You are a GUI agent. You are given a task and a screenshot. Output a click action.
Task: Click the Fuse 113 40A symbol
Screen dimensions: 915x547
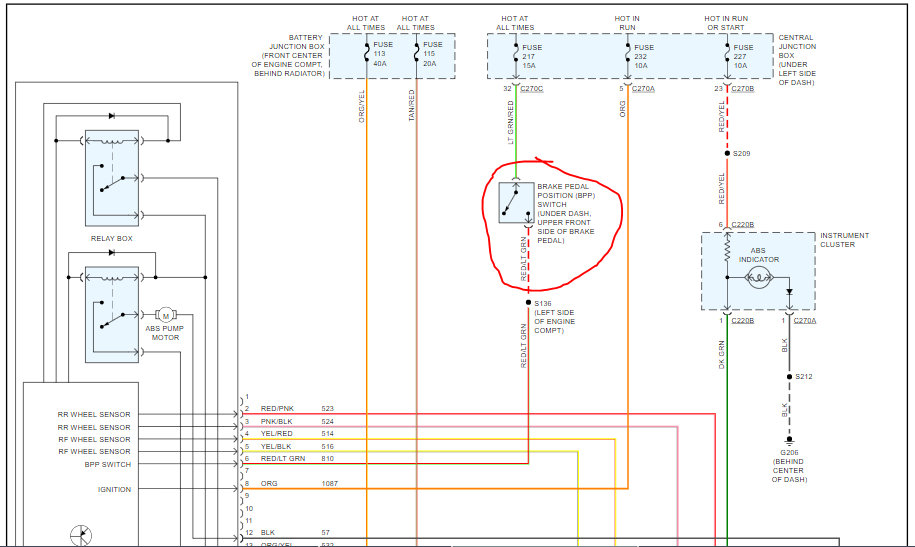[366, 54]
